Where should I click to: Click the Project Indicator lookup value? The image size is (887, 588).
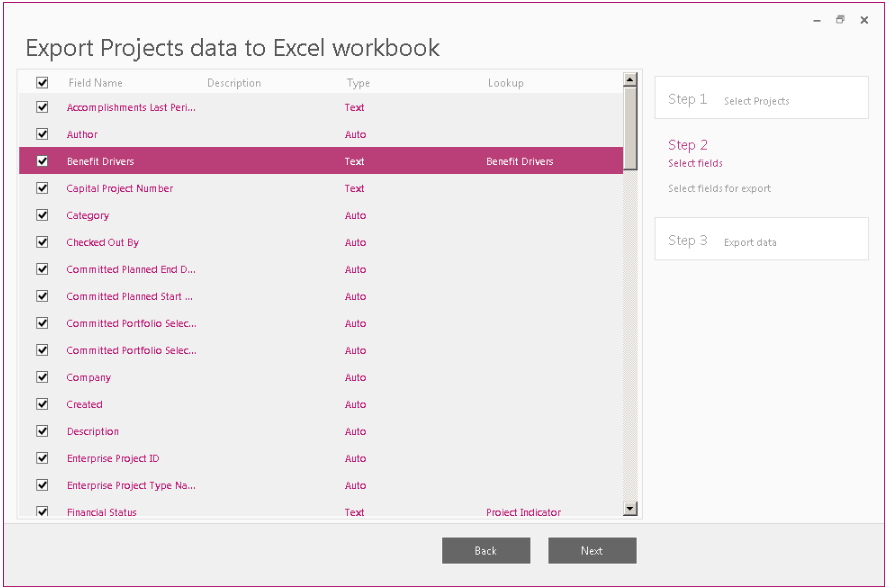[523, 512]
